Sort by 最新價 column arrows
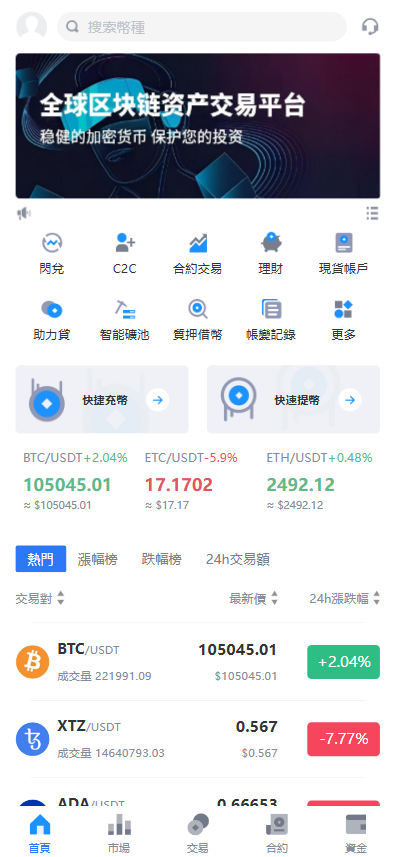396x857 pixels. click(x=275, y=598)
